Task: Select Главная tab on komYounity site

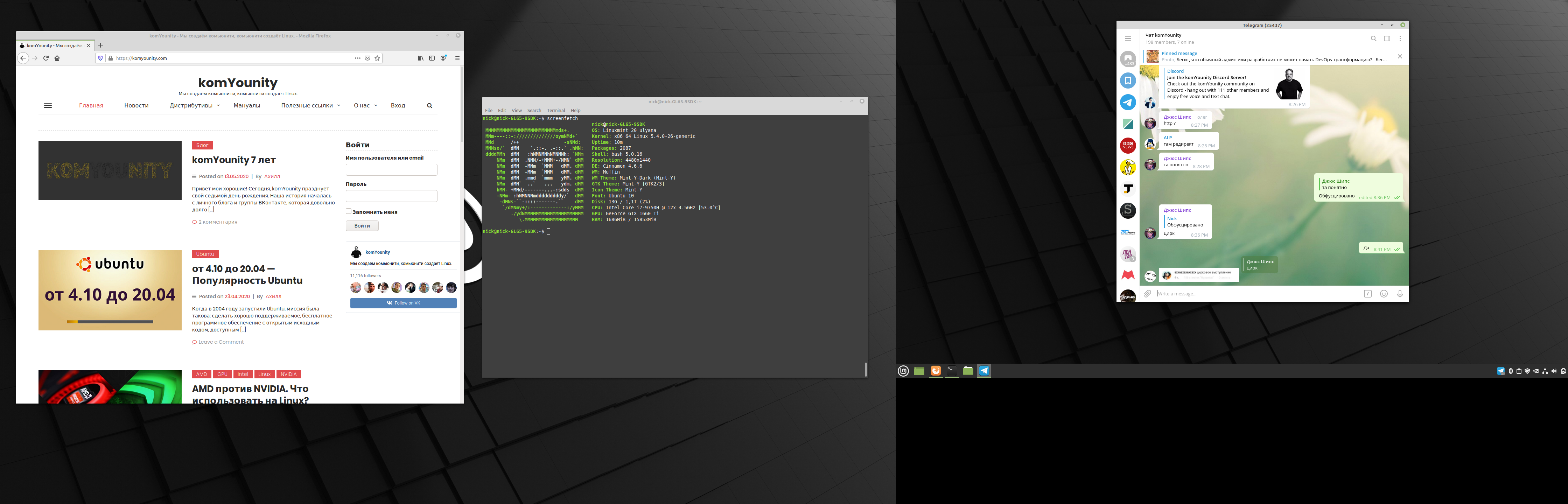Action: tap(91, 106)
